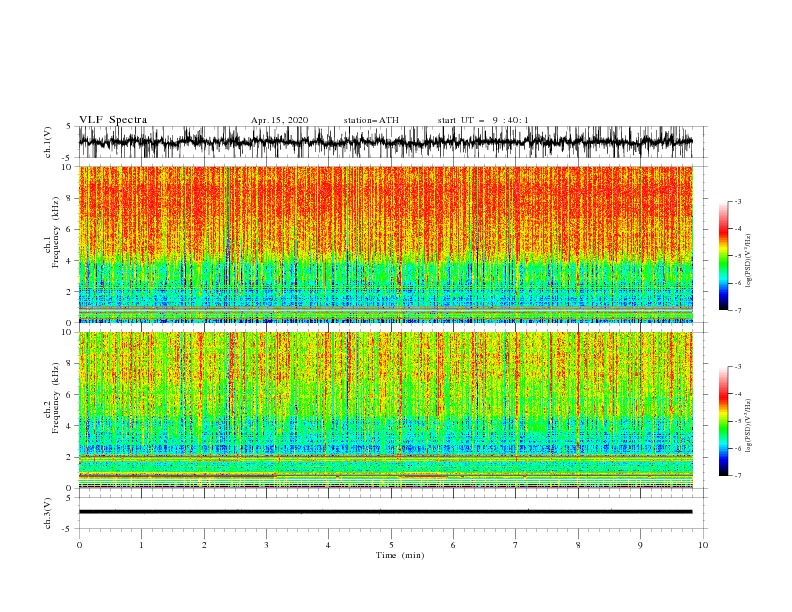Click the "5" tick on the ch.1(V) axis
The width and height of the screenshot is (792, 612).
point(69,127)
